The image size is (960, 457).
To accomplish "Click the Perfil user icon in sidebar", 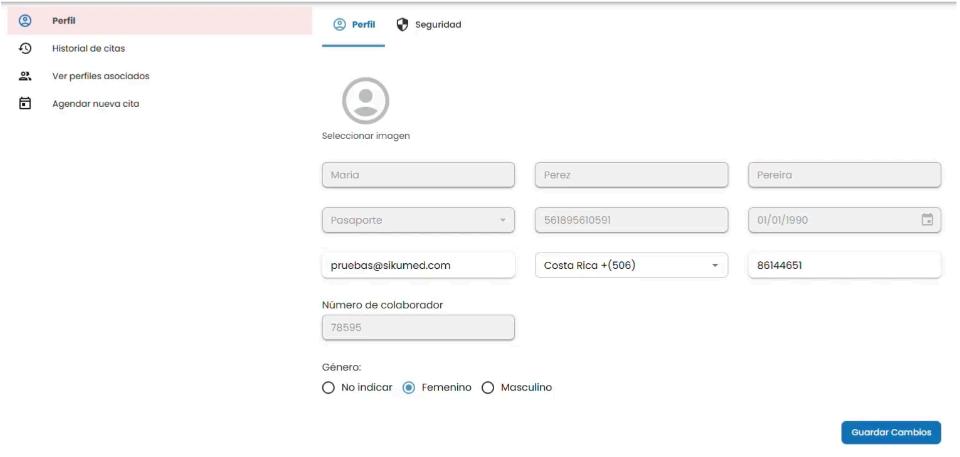I will tap(24, 21).
